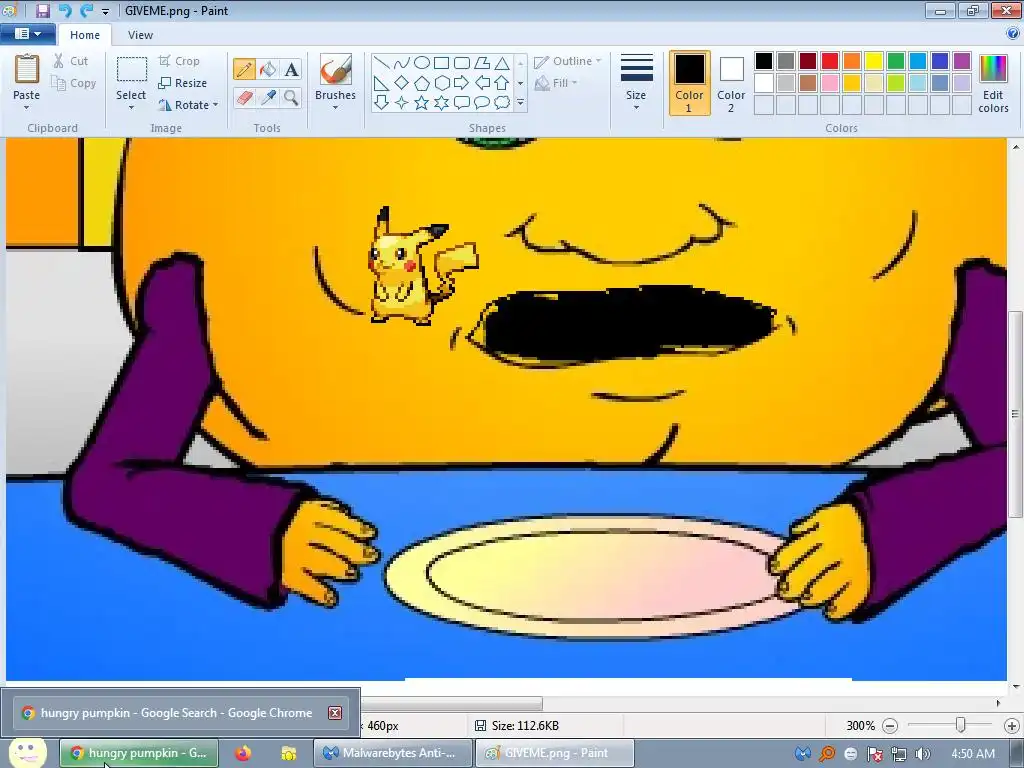1024x768 pixels.
Task: Open the shape Outline dropdown
Action: pyautogui.click(x=567, y=61)
